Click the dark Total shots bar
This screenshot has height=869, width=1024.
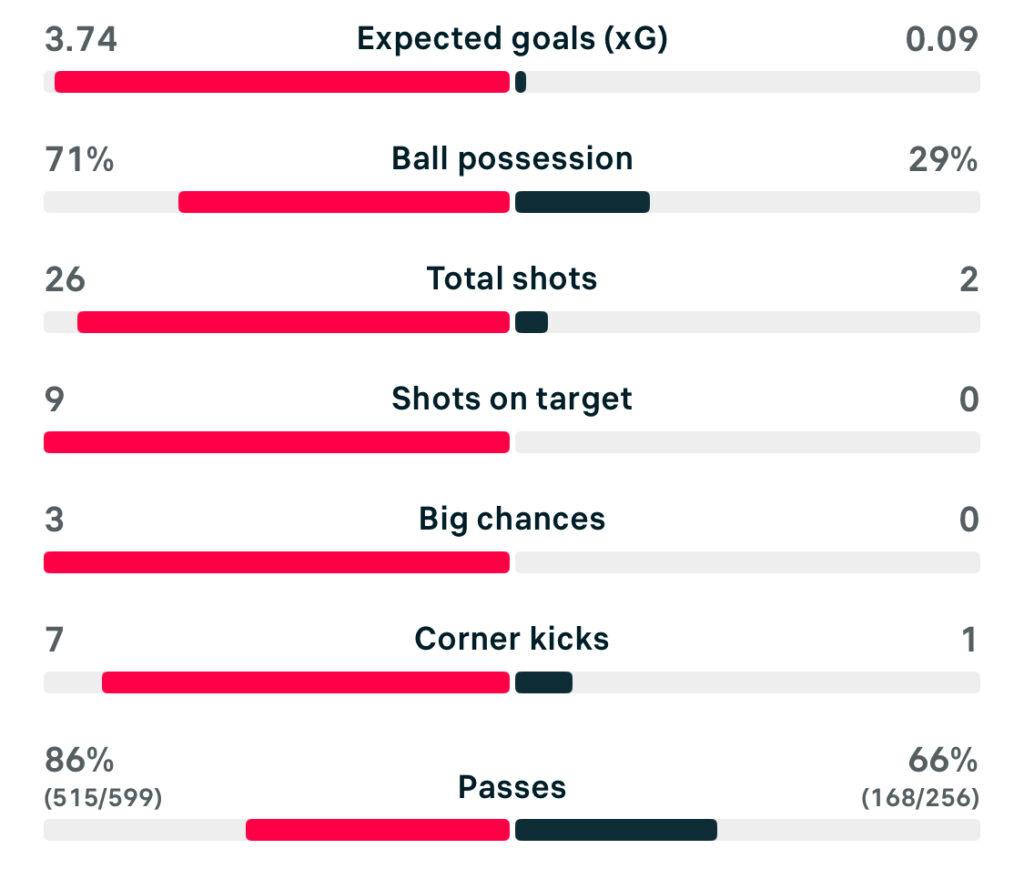(x=531, y=322)
